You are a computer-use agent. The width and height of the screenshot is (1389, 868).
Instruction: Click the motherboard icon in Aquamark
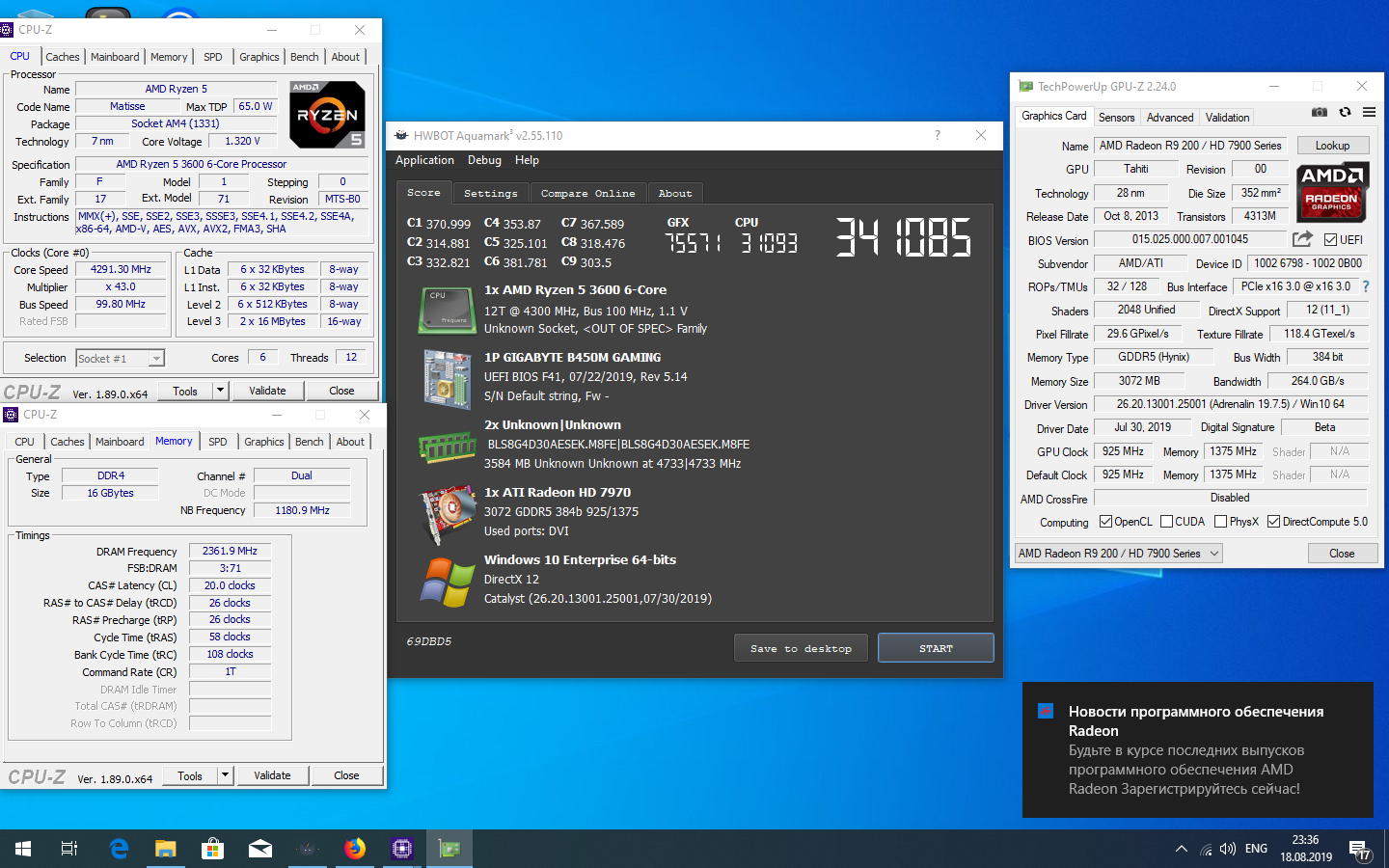[448, 378]
